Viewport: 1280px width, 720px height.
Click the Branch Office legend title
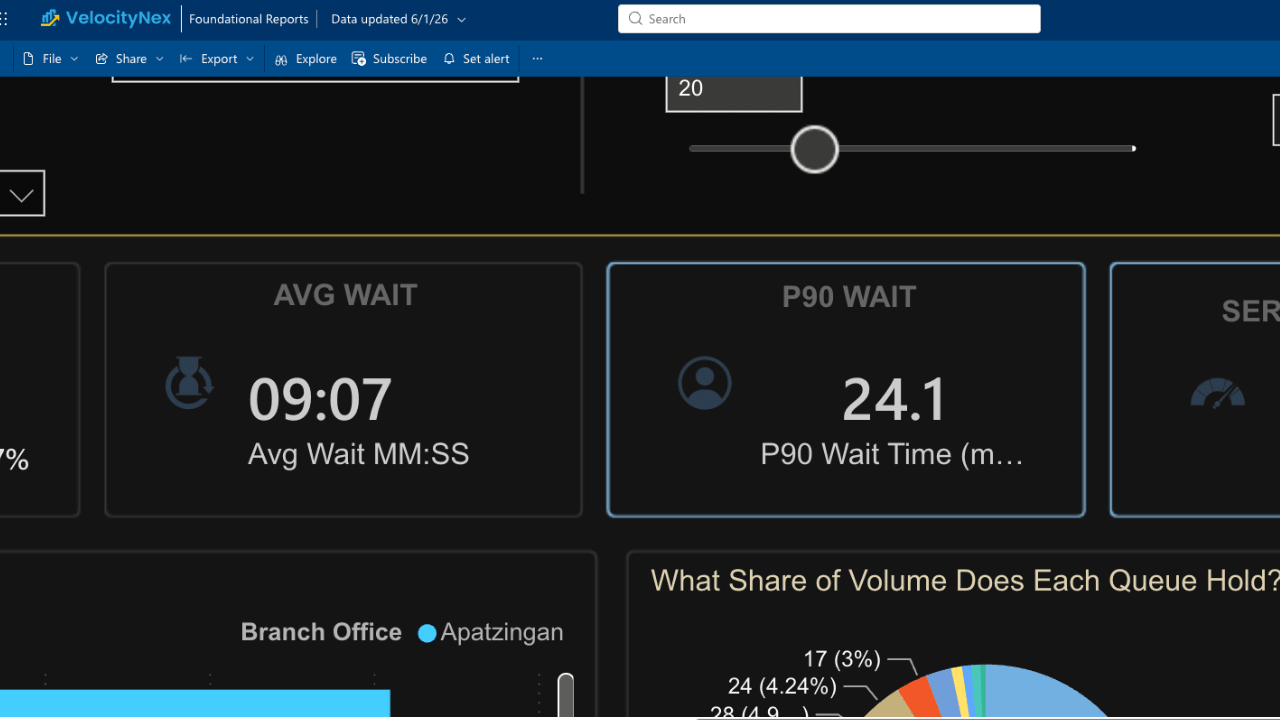(321, 633)
